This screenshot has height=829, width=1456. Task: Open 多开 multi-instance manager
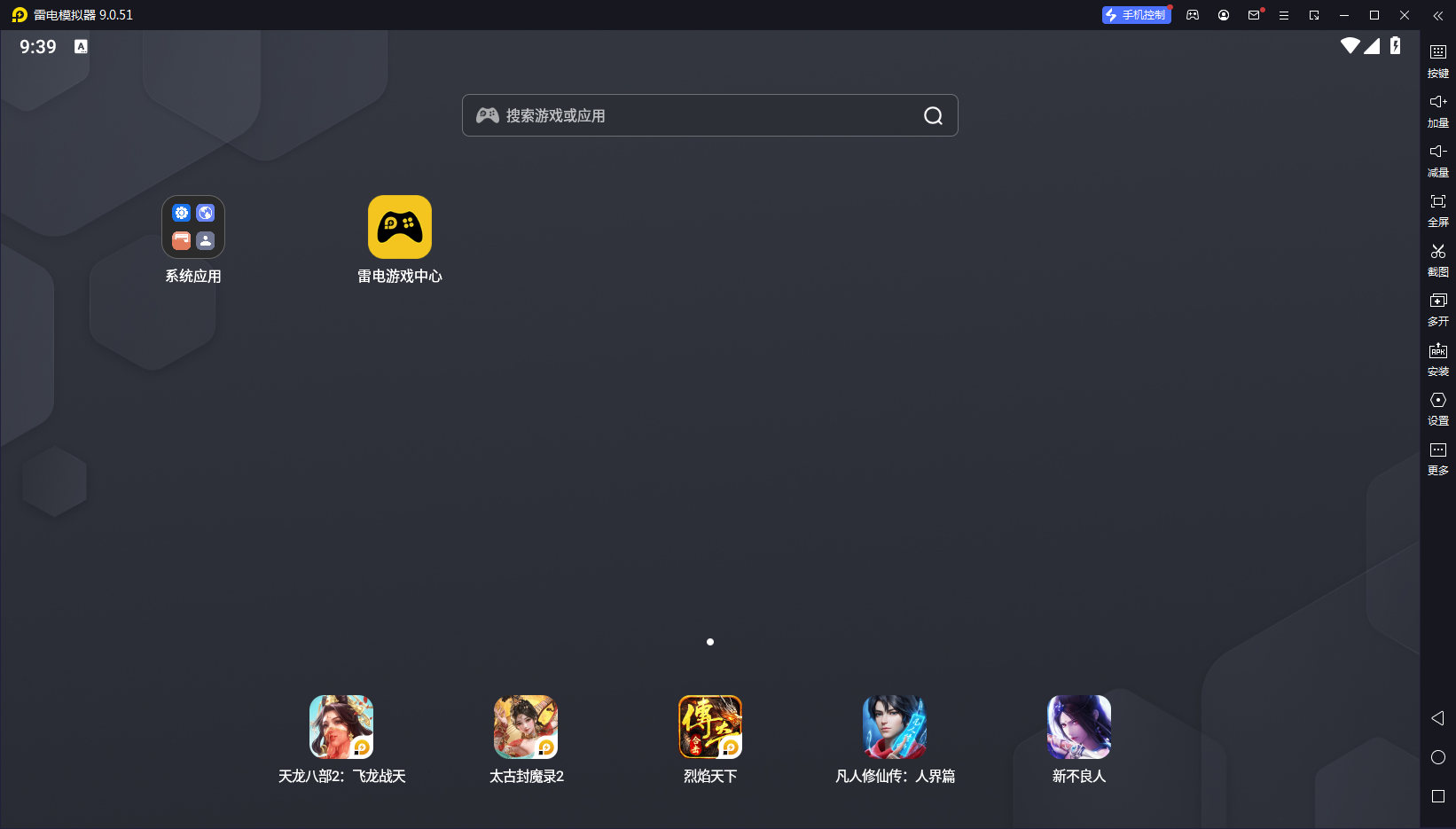coord(1438,309)
